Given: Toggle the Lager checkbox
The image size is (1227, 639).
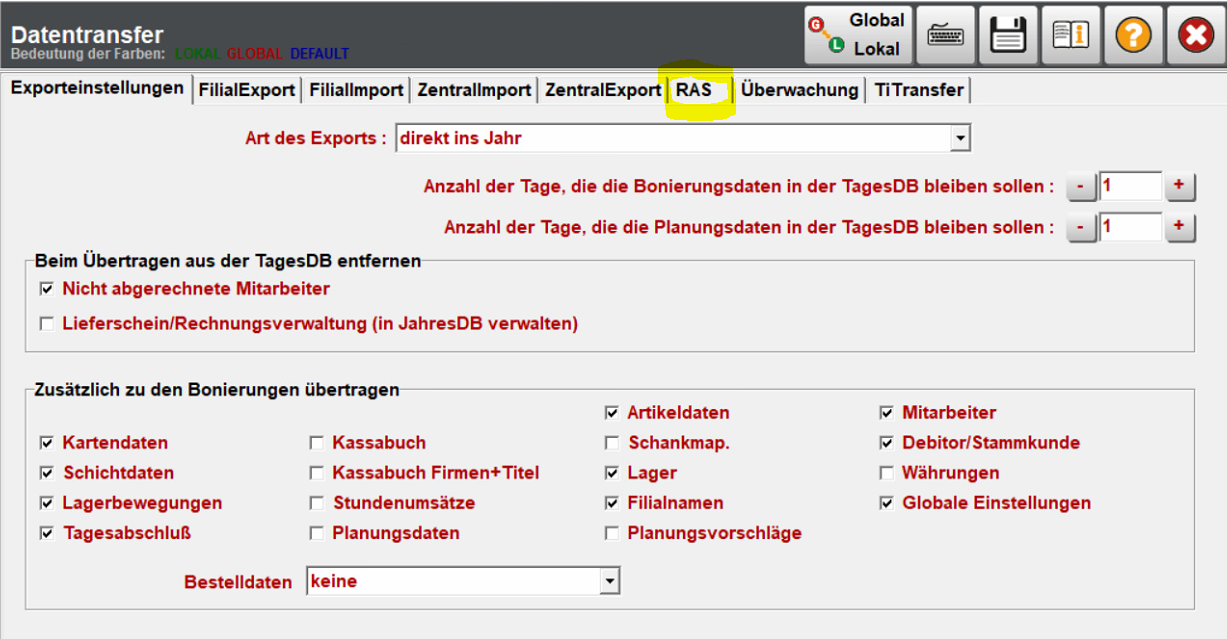Looking at the screenshot, I should 611,473.
